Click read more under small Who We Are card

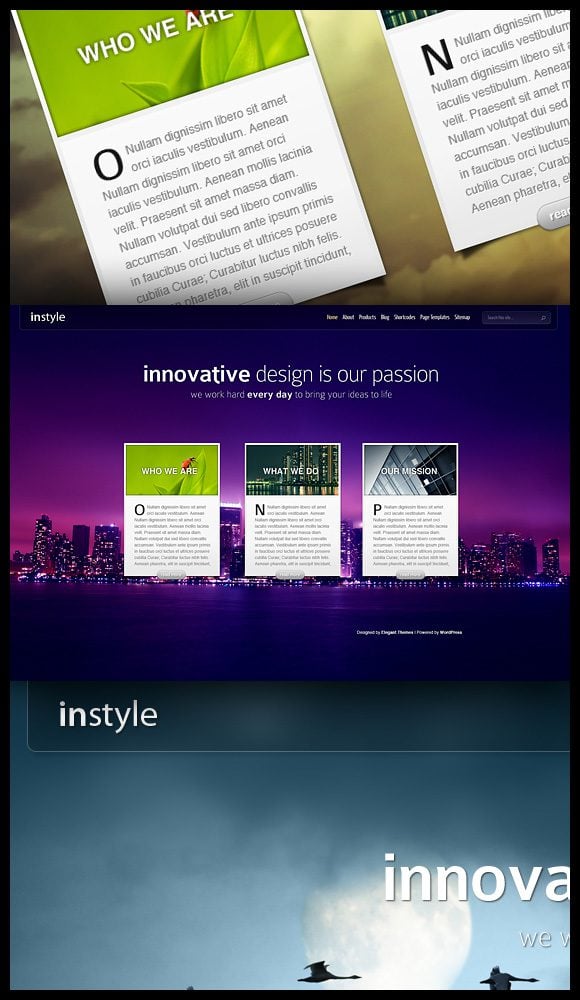point(172,575)
